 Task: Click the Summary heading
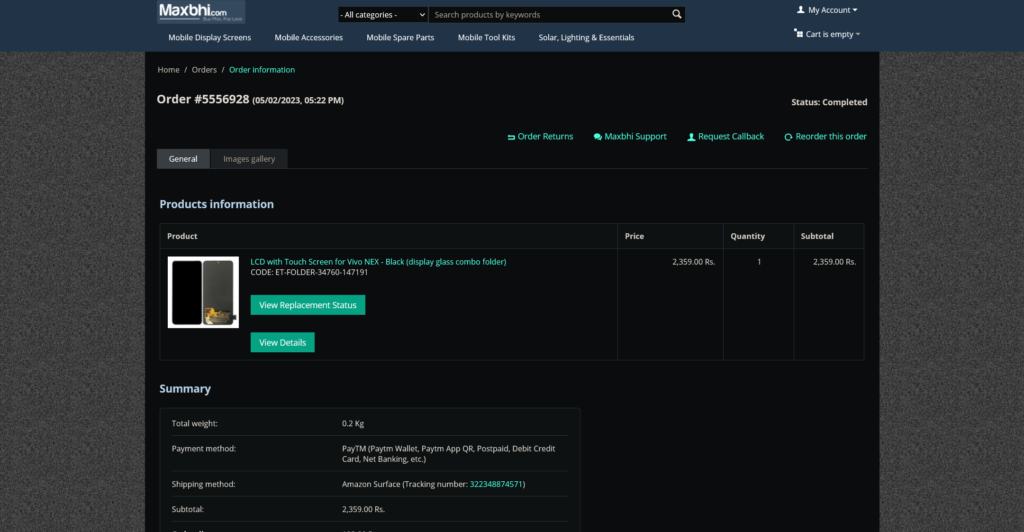[x=185, y=388]
